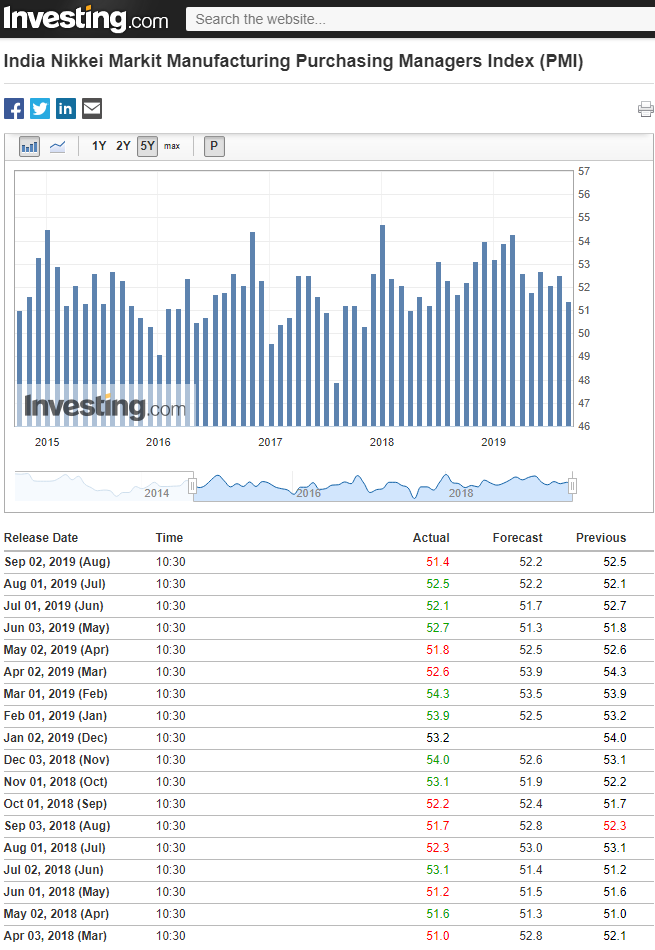Select the max chart range

point(172,146)
